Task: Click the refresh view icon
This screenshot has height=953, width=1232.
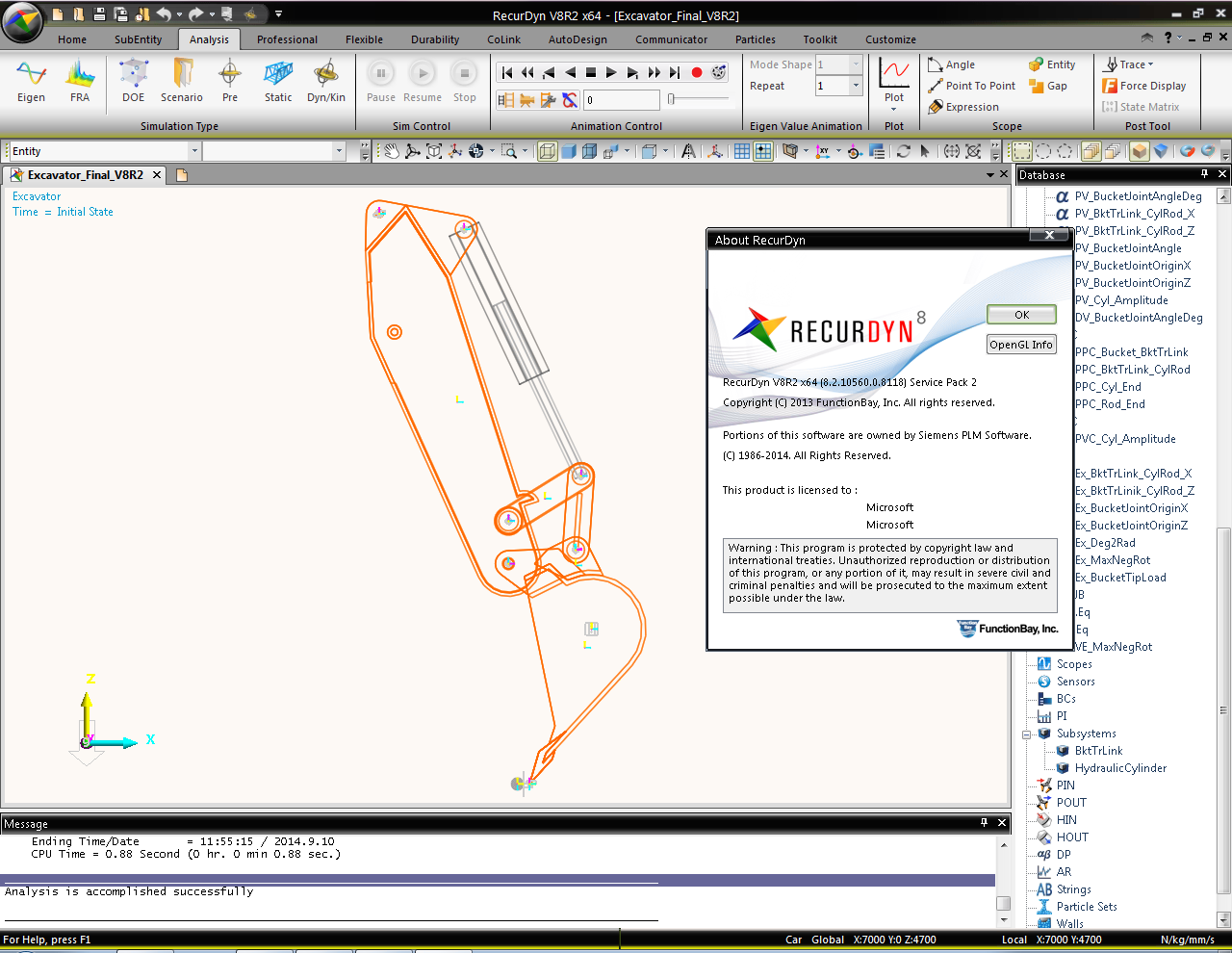Action: click(x=903, y=151)
